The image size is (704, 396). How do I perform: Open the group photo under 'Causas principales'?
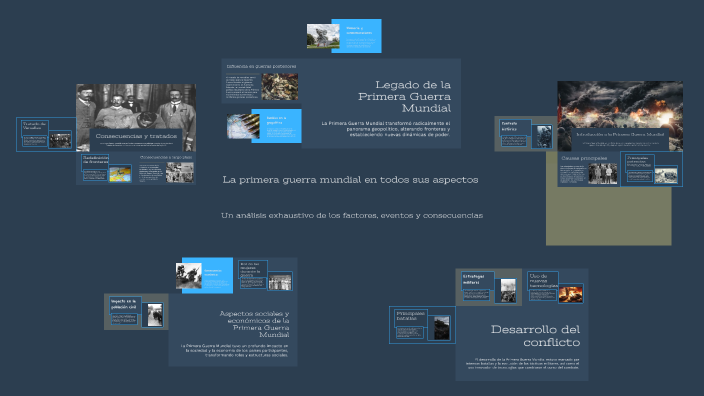(x=603, y=174)
